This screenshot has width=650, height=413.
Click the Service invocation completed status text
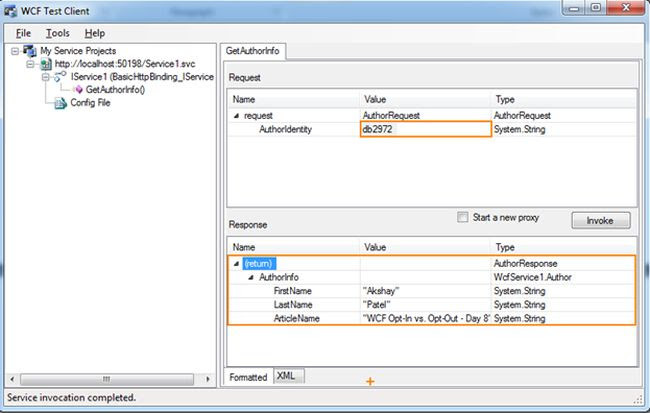coord(71,398)
